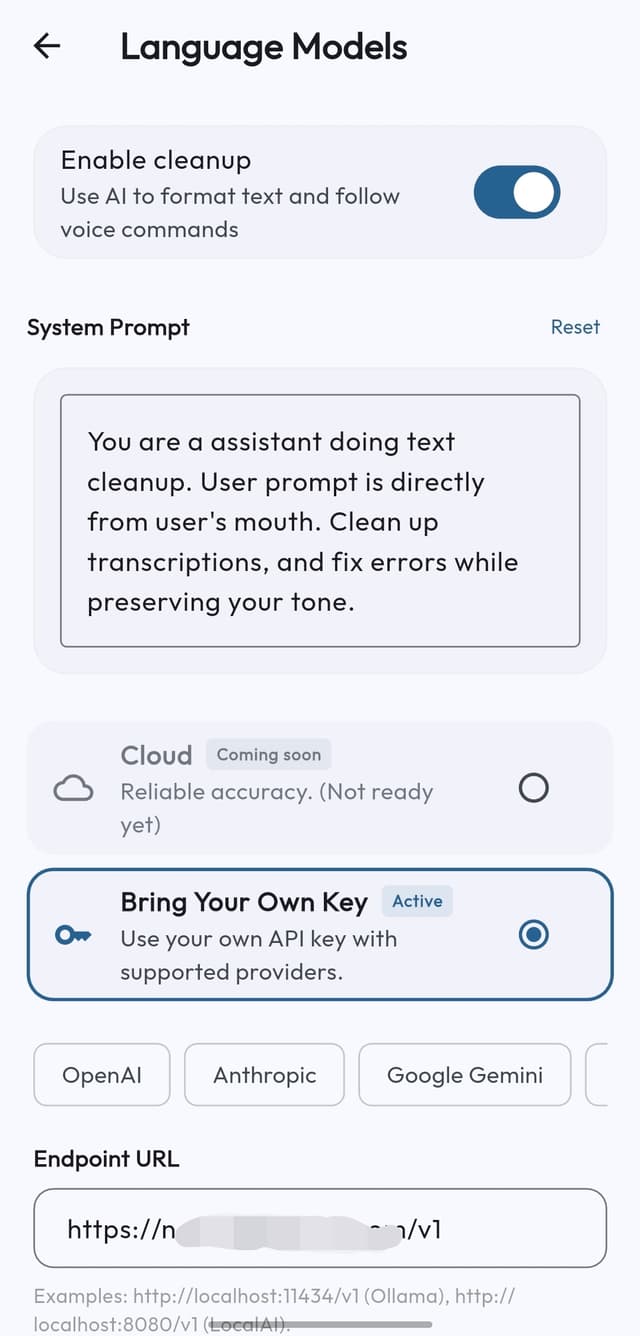The image size is (640, 1336).
Task: Tap the cloud icon in Cloud option
Action: click(73, 789)
